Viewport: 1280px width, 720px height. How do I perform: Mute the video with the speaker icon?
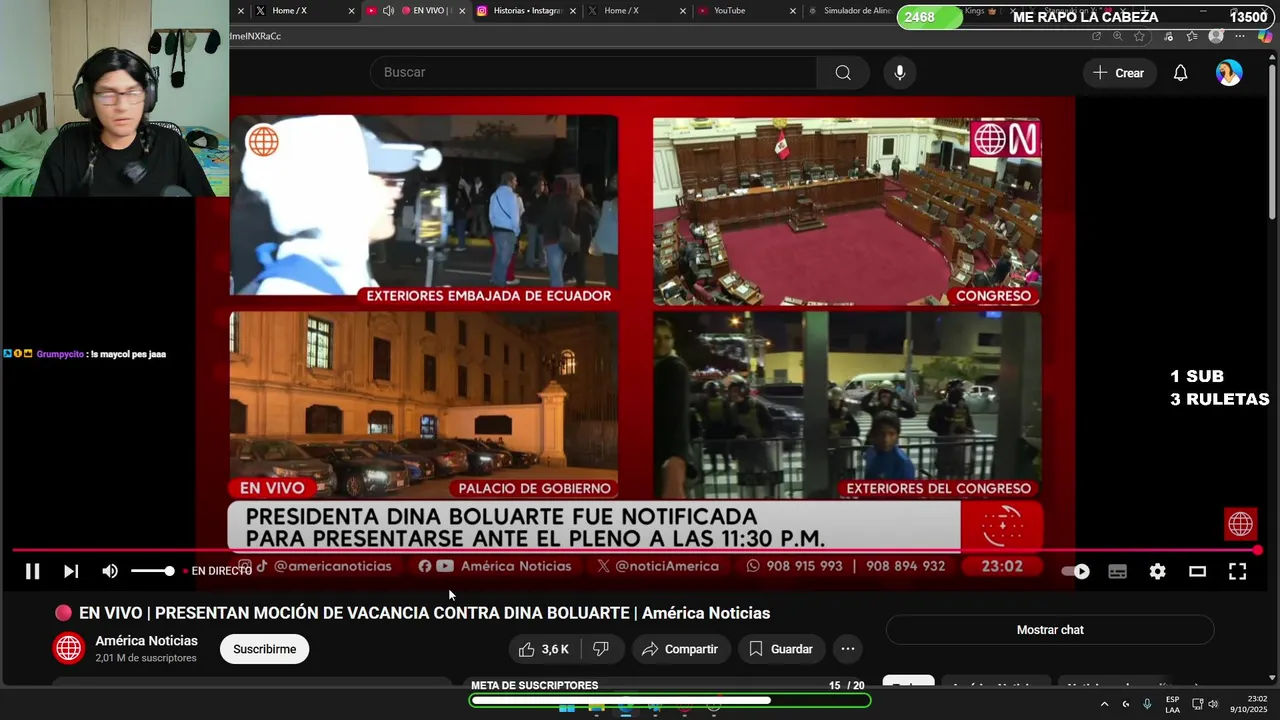tap(110, 571)
